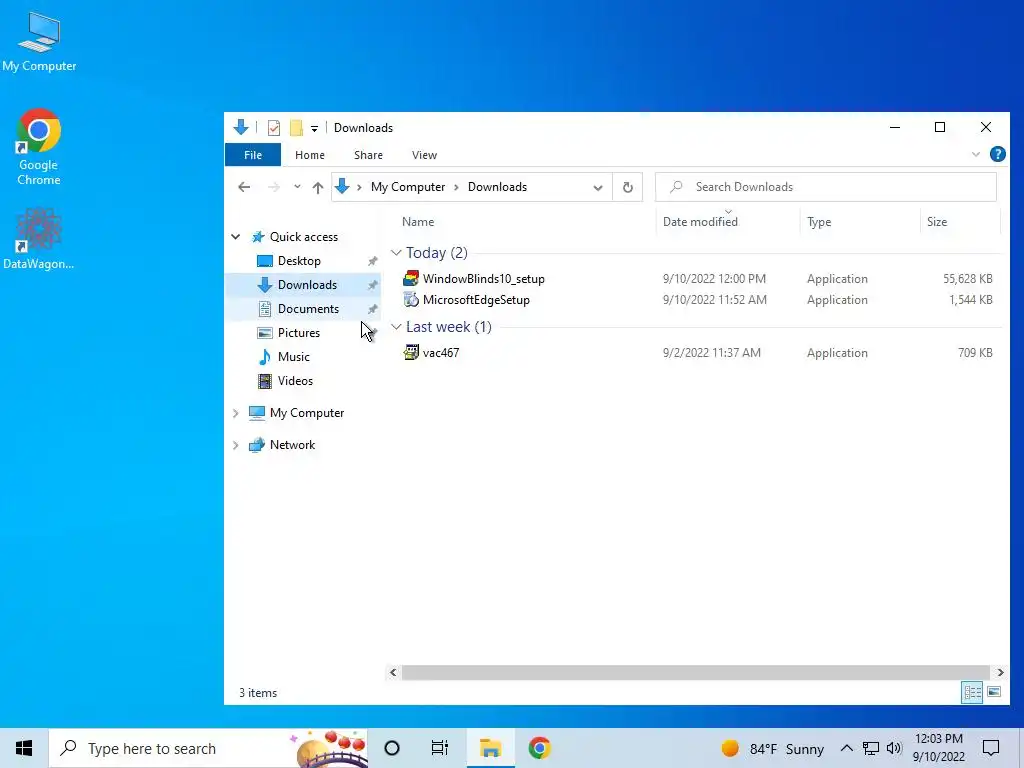Expand the Network tree node

(x=236, y=445)
